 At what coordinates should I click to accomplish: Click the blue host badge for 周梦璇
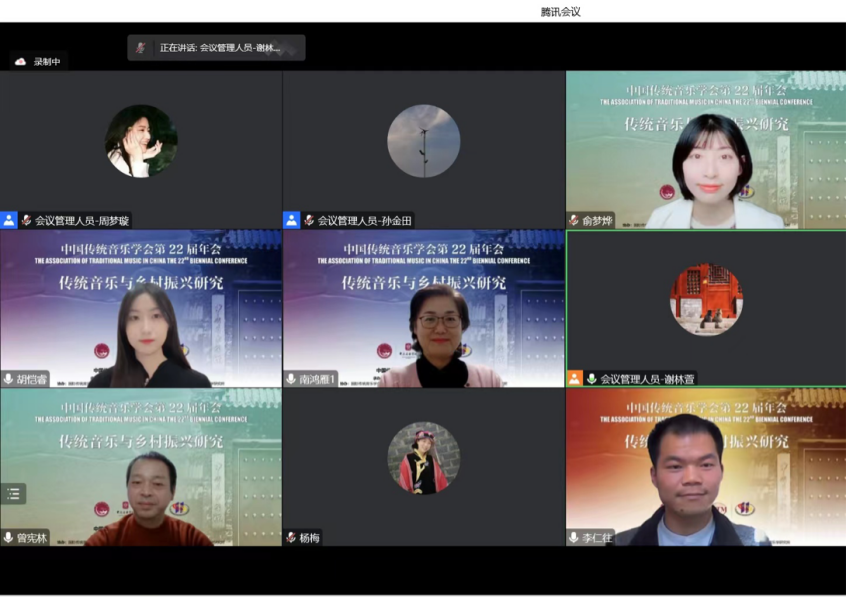coord(9,220)
